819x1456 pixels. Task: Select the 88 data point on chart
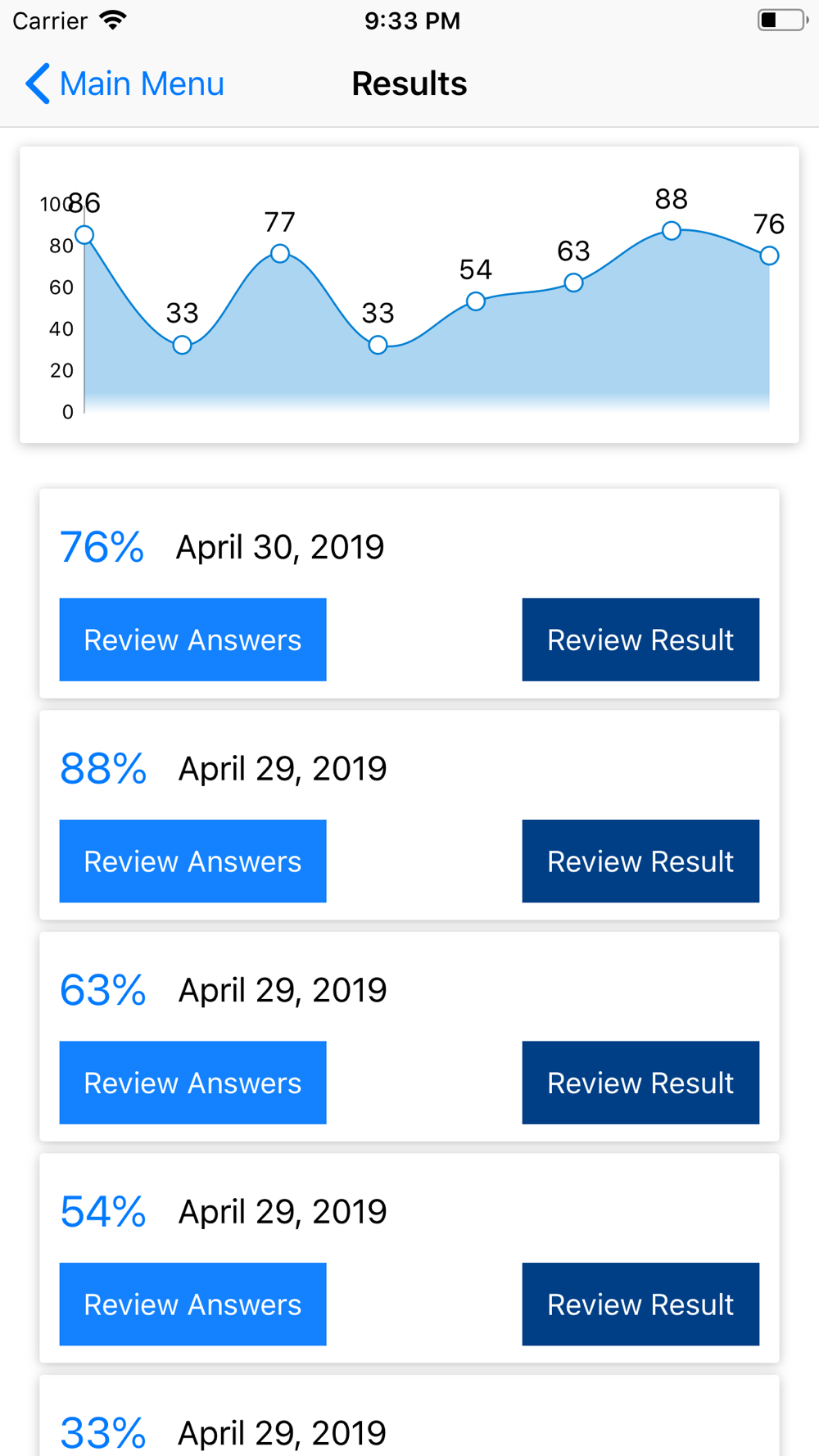(672, 231)
